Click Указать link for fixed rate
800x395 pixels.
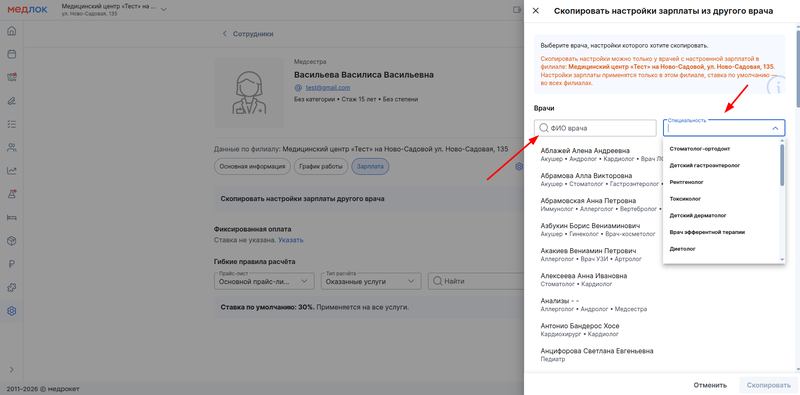click(291, 240)
